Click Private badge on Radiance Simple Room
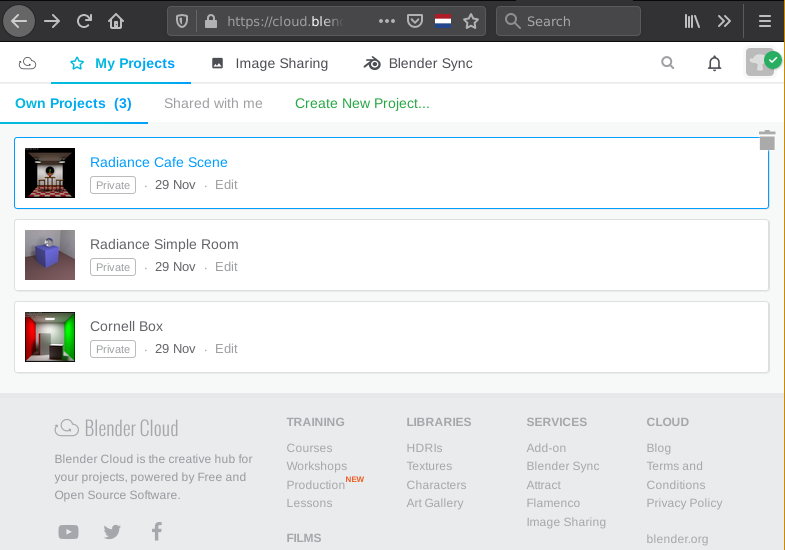 pos(113,267)
